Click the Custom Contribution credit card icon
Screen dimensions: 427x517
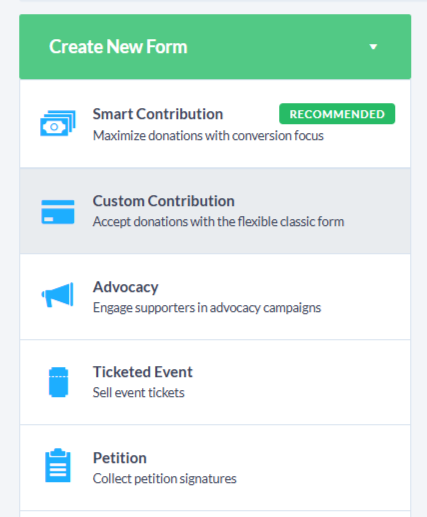(58, 212)
